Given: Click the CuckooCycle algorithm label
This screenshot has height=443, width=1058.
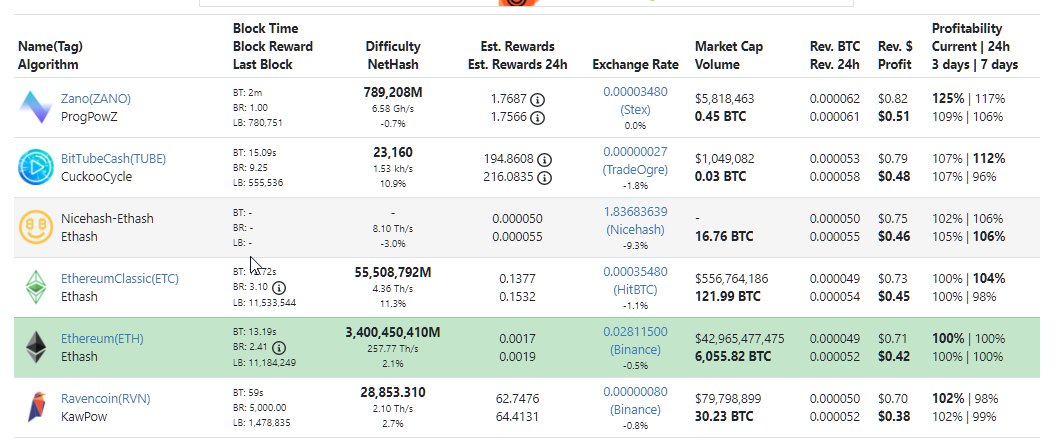Looking at the screenshot, I should point(96,177).
